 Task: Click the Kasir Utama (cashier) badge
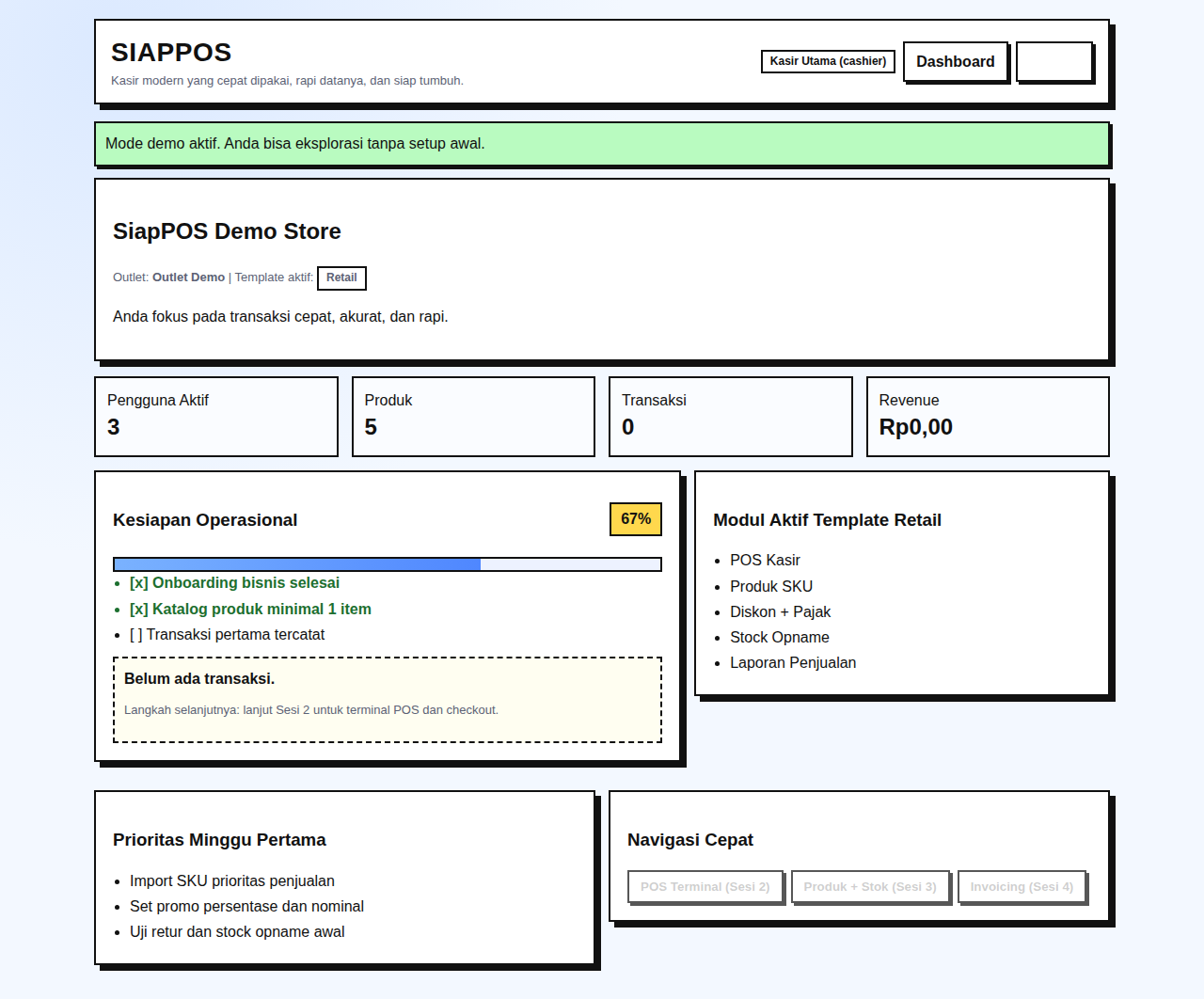click(x=828, y=61)
